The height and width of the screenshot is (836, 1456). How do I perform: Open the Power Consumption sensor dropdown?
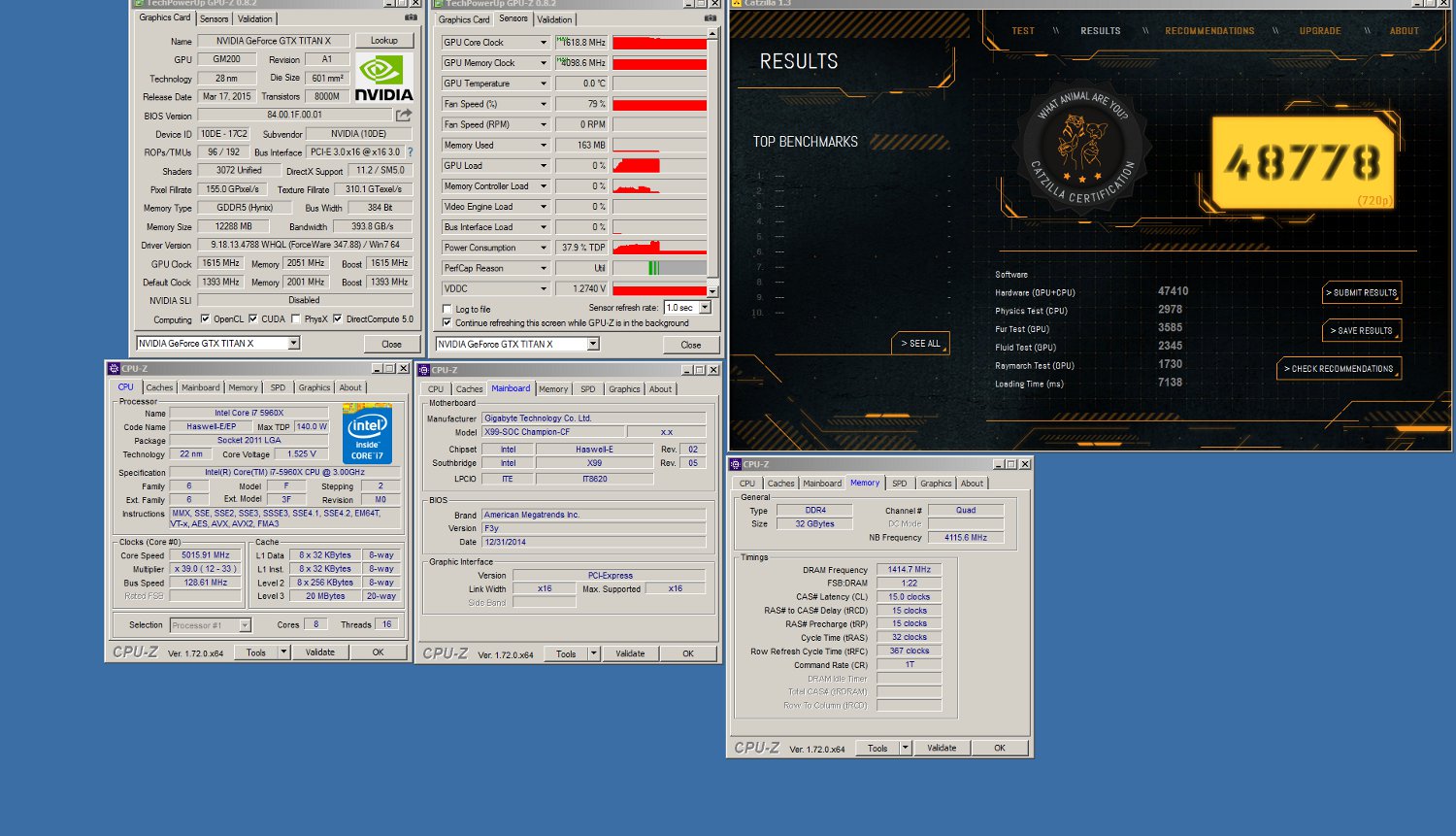click(544, 248)
